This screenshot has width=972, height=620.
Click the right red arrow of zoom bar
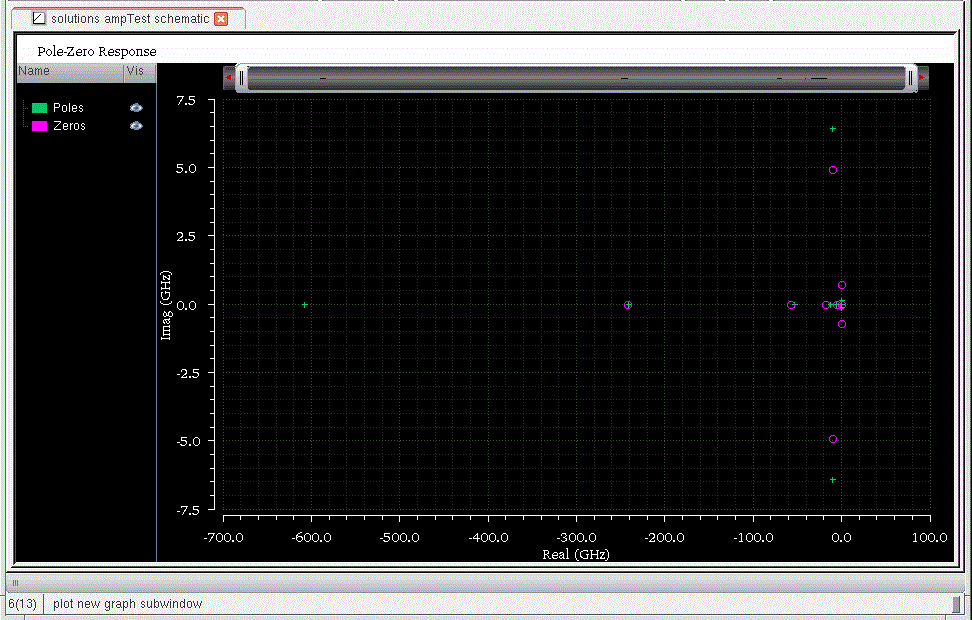(922, 77)
